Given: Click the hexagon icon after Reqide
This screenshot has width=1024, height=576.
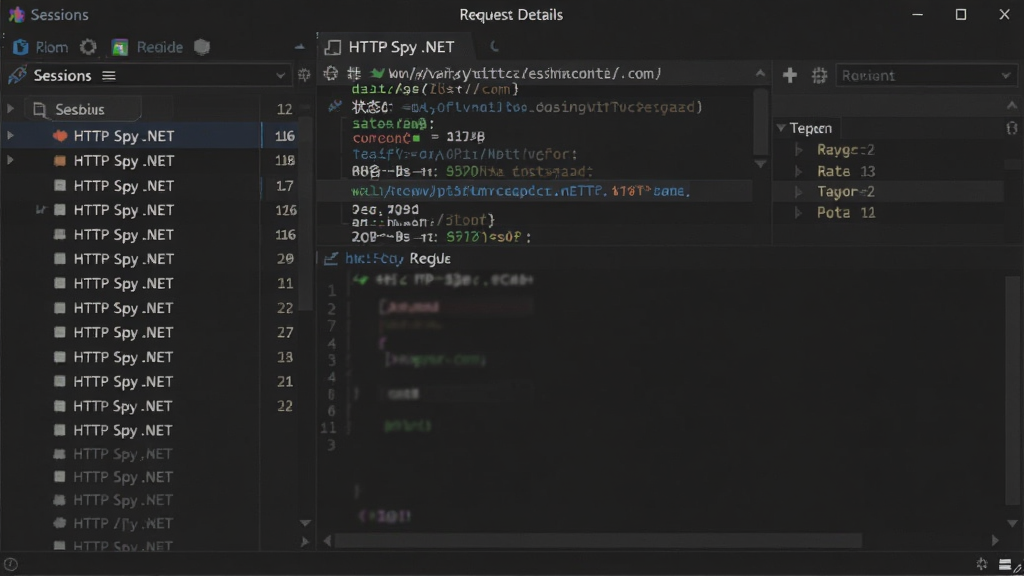Looking at the screenshot, I should [x=202, y=47].
